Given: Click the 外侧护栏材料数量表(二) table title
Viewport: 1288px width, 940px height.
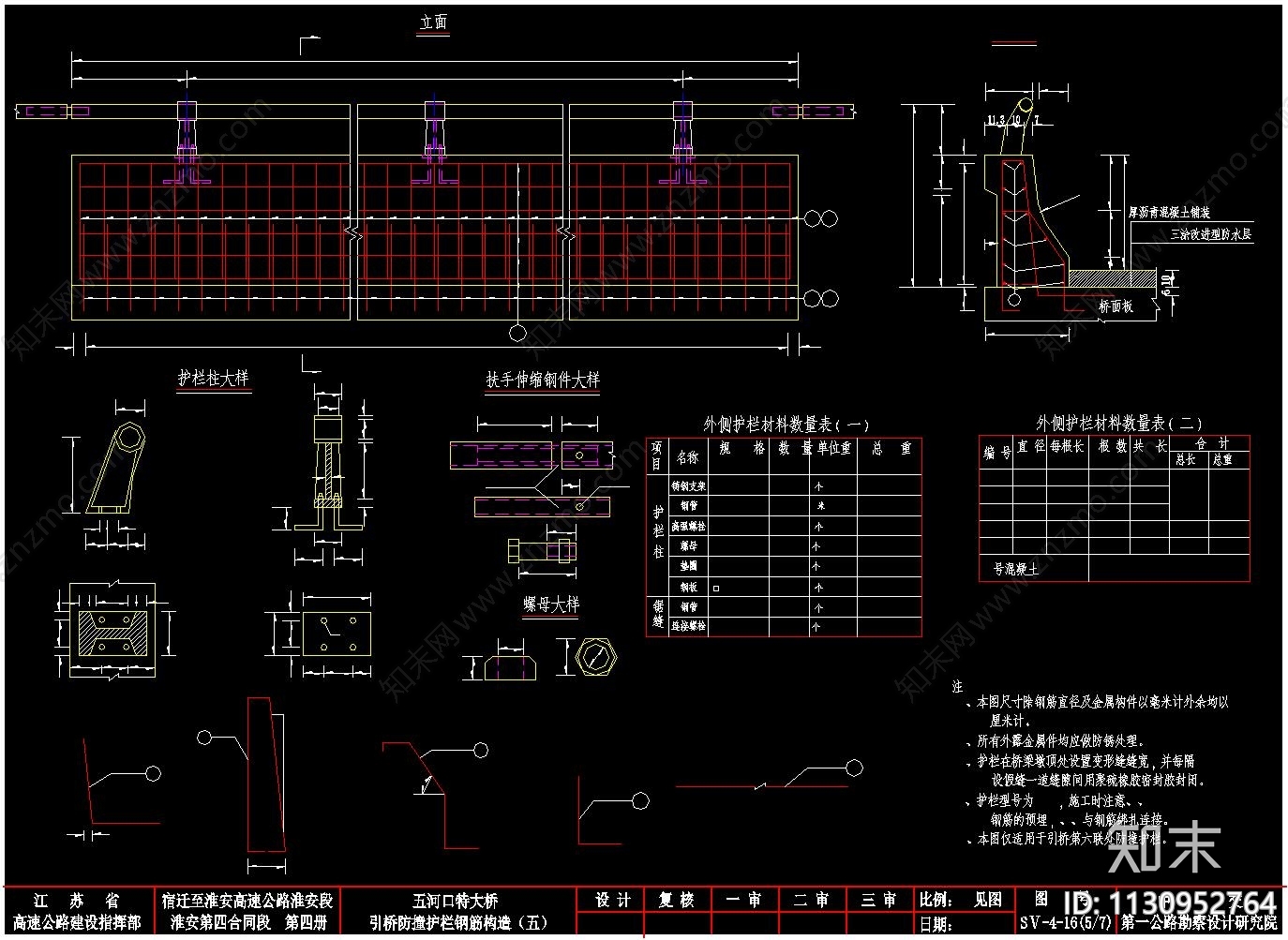Looking at the screenshot, I should tap(1118, 424).
